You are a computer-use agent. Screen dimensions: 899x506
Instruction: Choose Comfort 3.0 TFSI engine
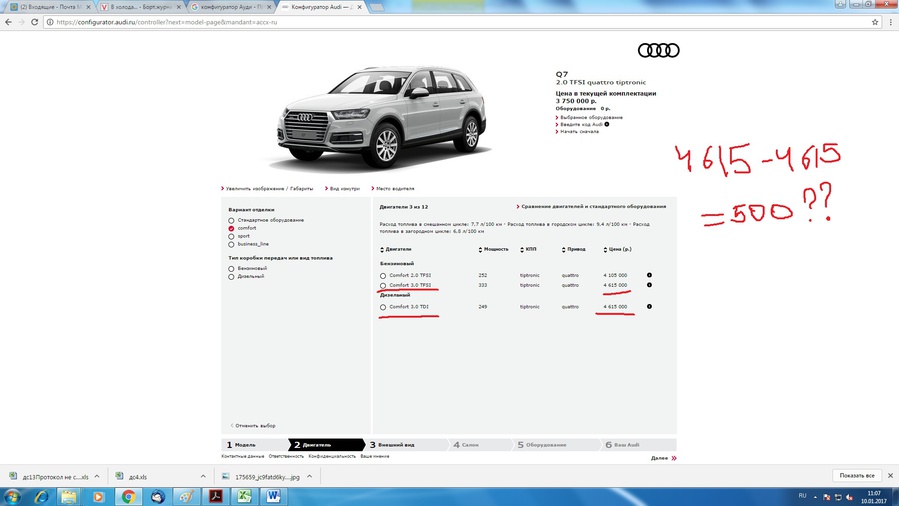pyautogui.click(x=383, y=285)
